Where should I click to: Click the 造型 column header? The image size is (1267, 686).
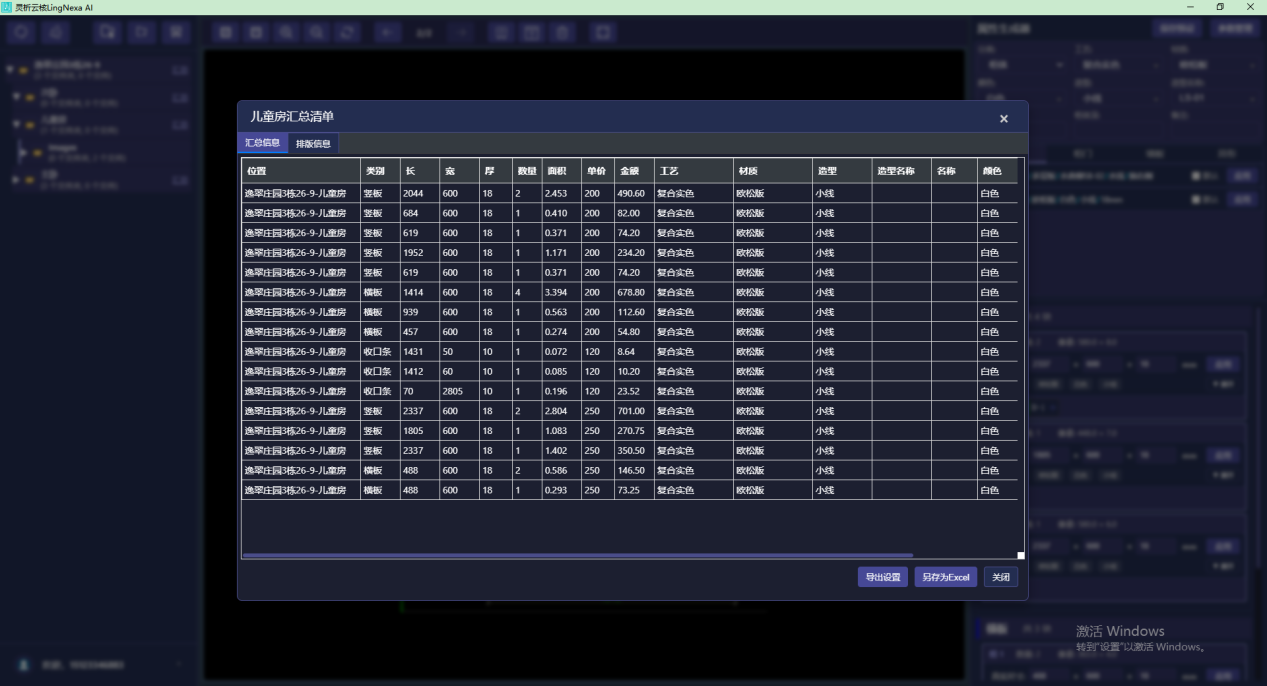tap(842, 171)
